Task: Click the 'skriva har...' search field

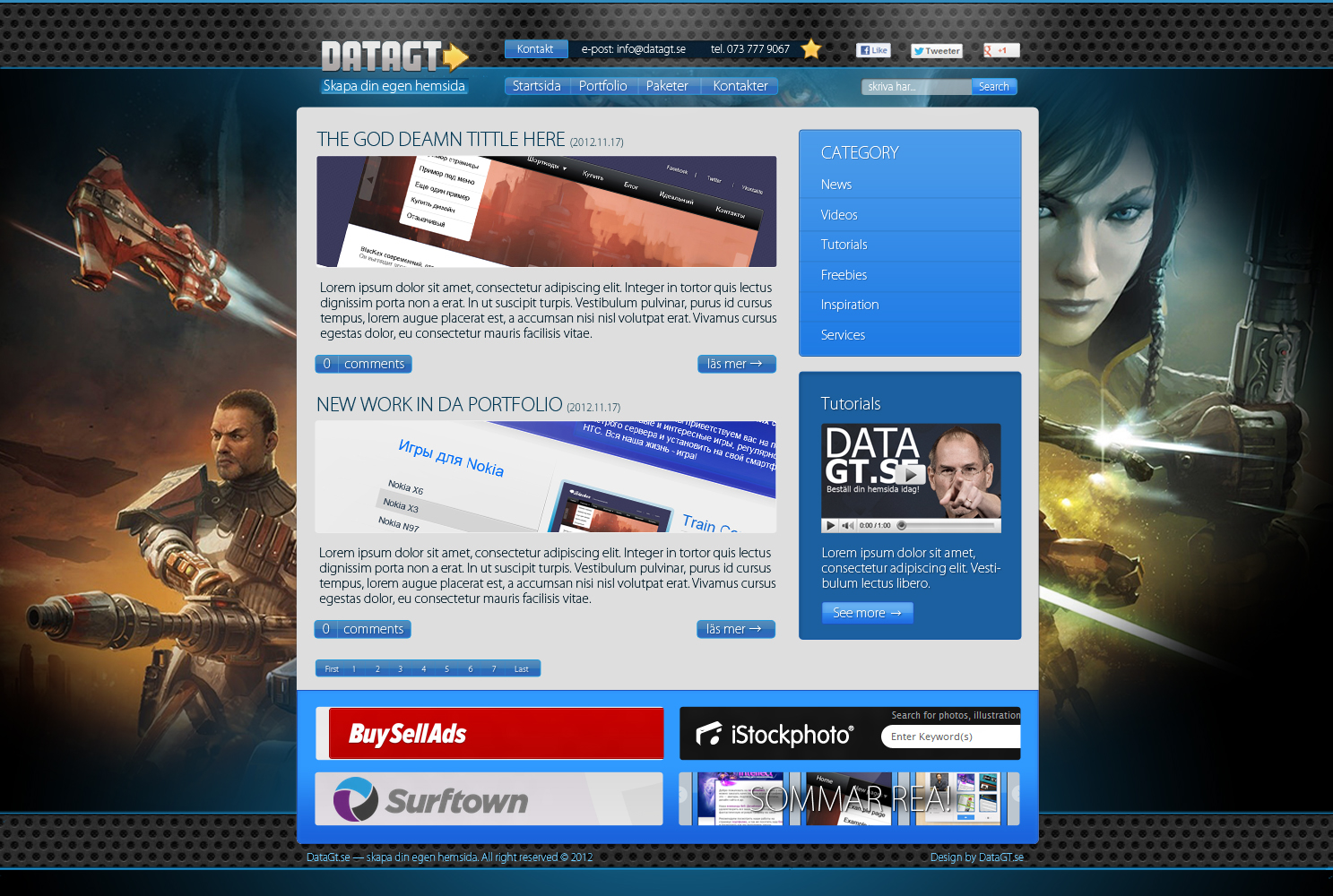Action: tap(916, 87)
